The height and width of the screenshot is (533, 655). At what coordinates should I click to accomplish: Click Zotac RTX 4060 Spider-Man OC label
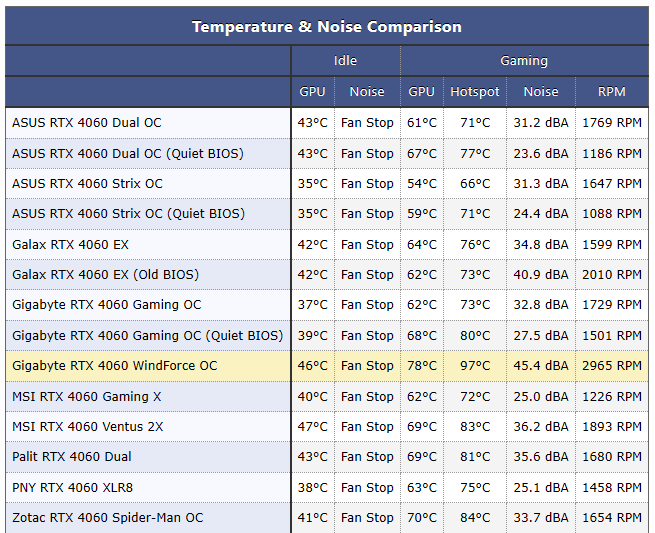coord(107,518)
